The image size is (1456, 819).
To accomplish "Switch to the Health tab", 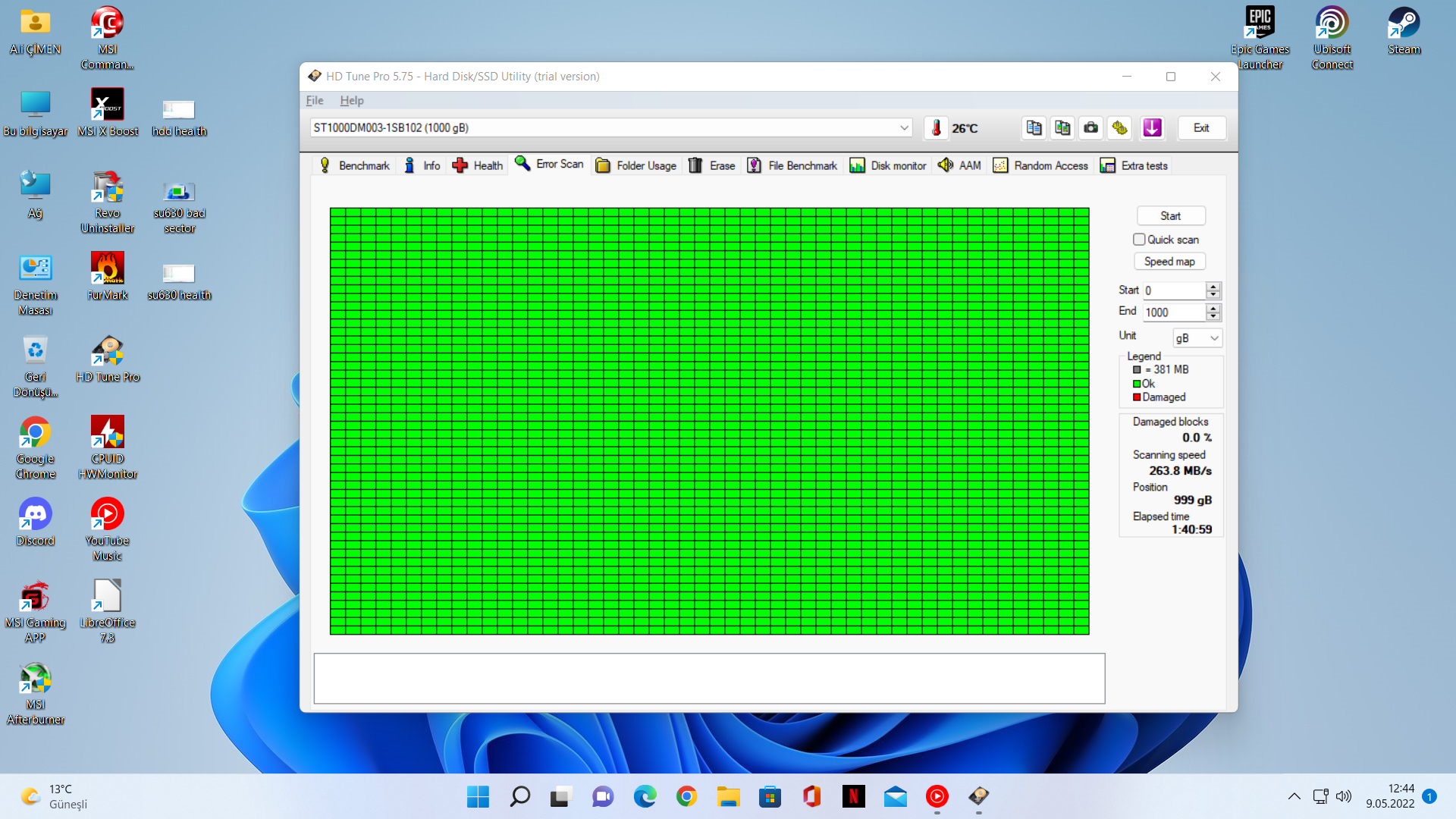I will [478, 165].
